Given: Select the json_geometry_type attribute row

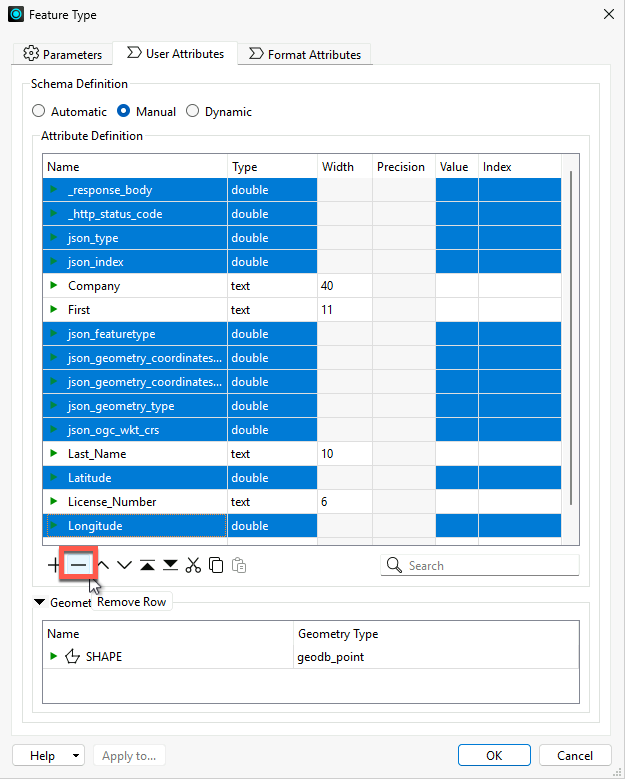Looking at the screenshot, I should [x=302, y=405].
